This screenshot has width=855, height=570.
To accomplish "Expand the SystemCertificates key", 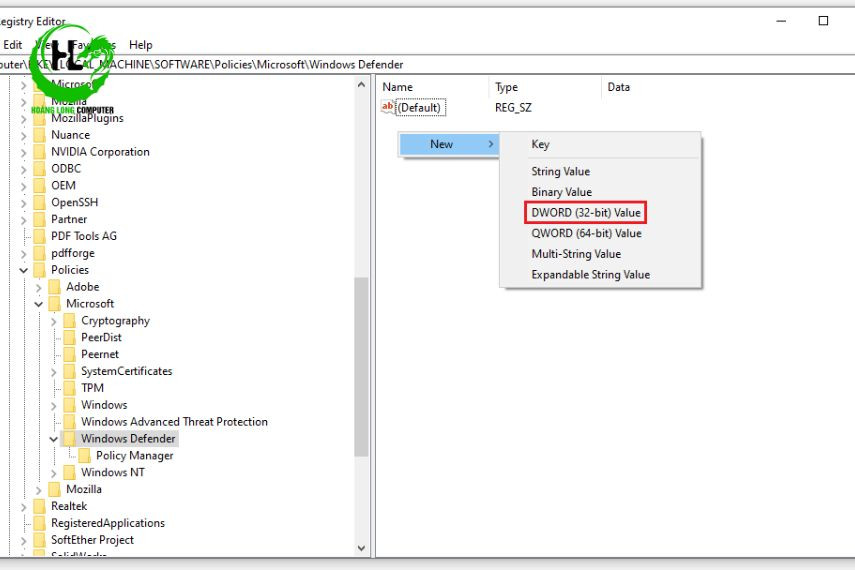I will [53, 372].
